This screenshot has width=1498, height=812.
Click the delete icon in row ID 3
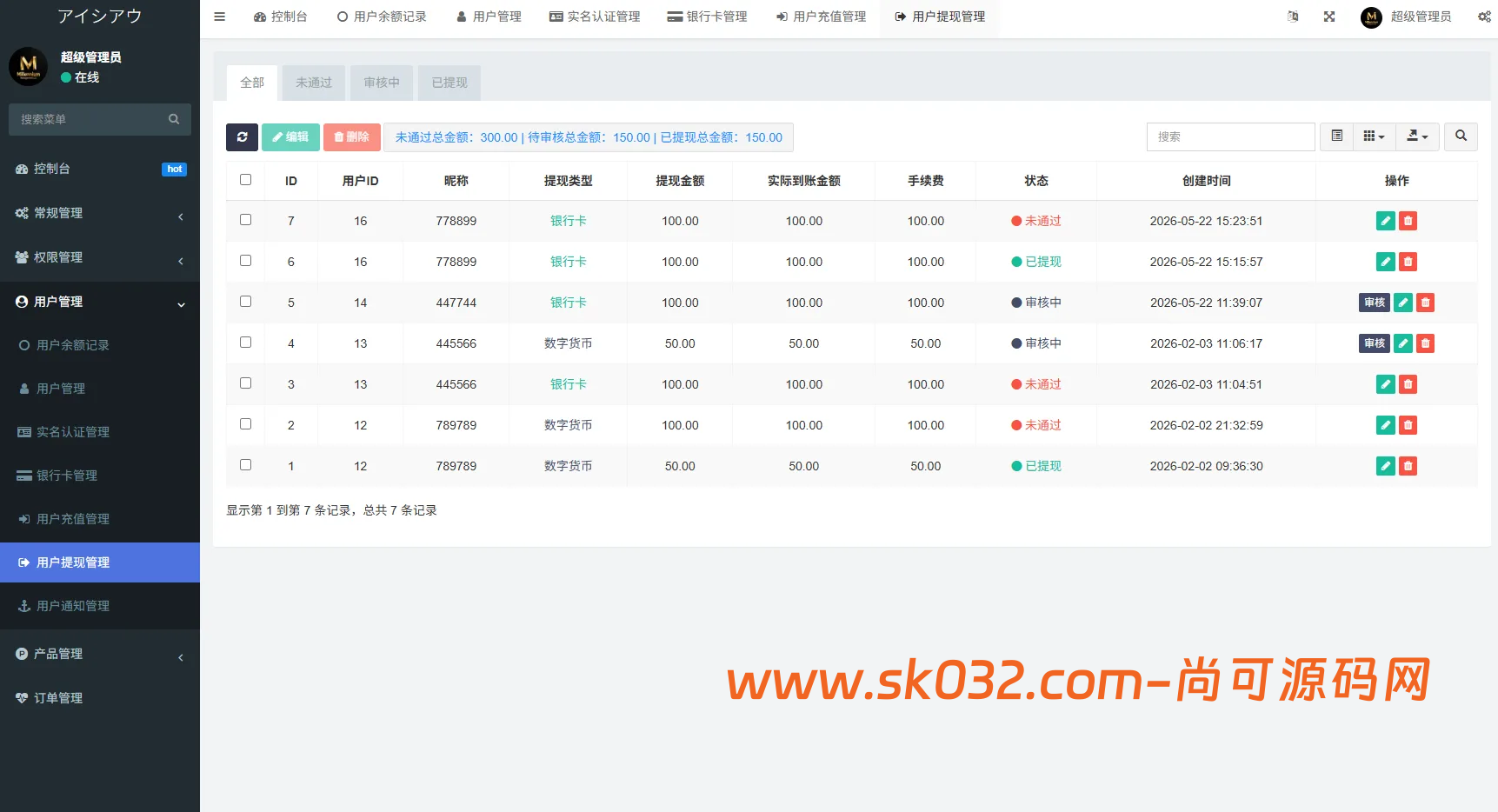pyautogui.click(x=1408, y=384)
